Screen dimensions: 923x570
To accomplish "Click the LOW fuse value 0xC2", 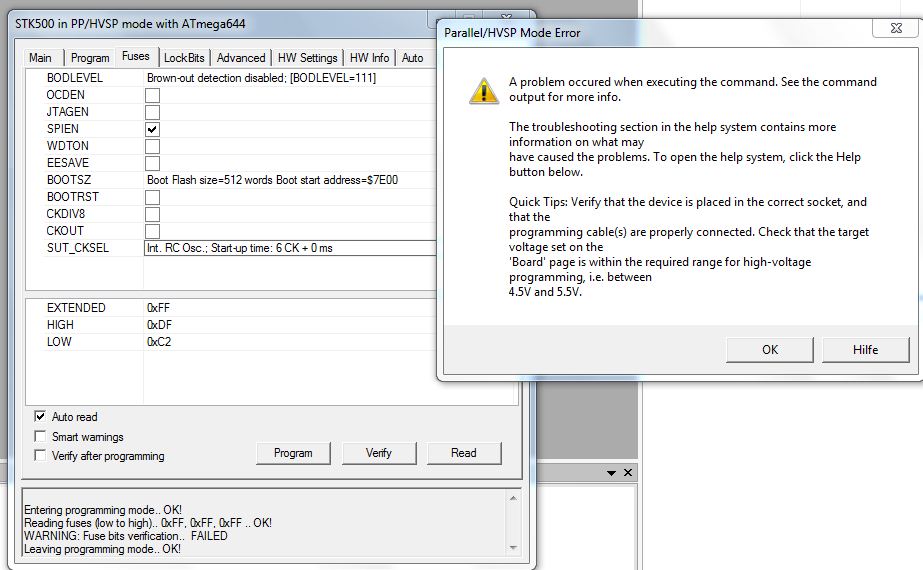I will (159, 342).
